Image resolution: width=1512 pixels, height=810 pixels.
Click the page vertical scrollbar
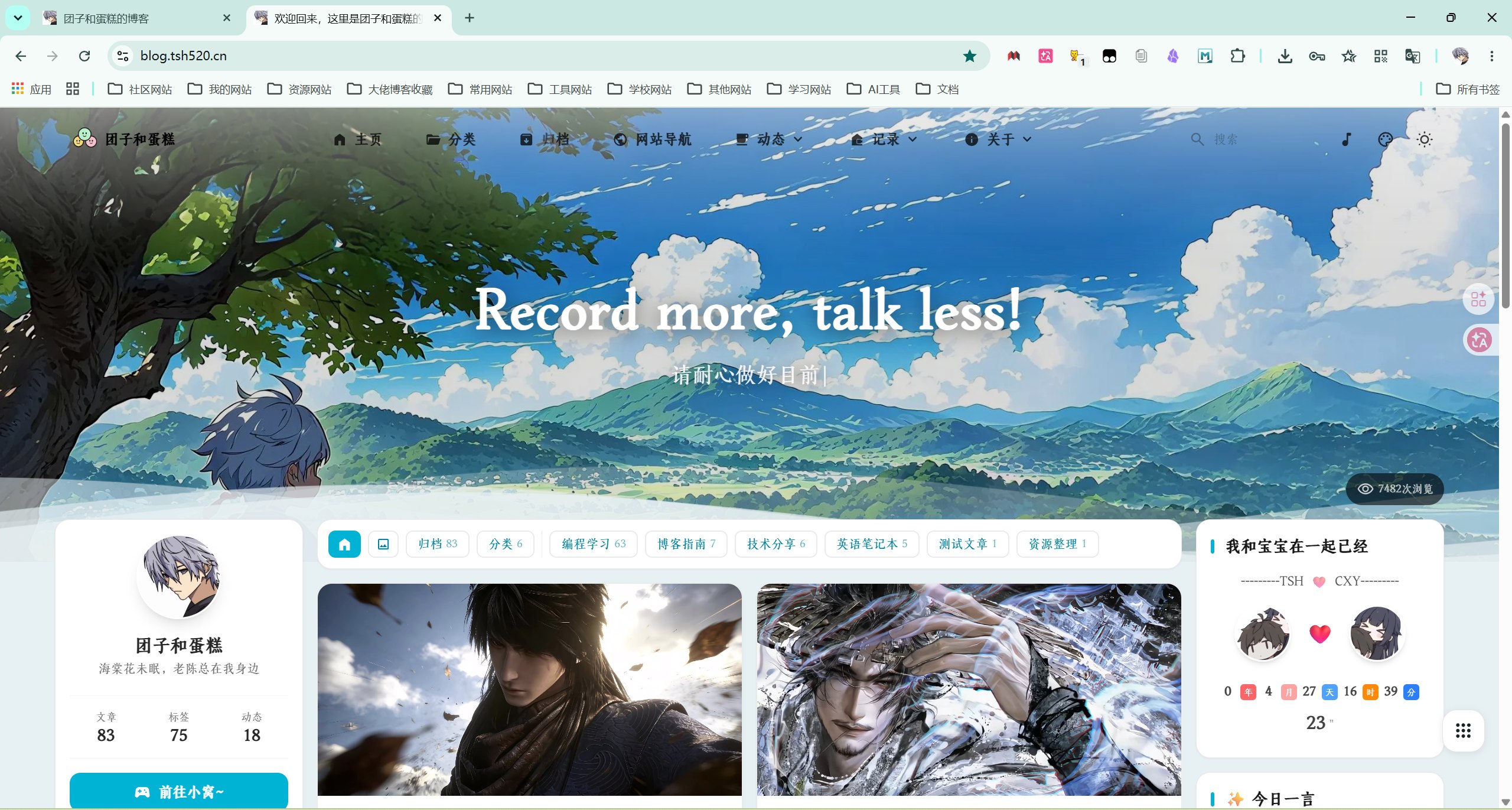click(x=1506, y=216)
